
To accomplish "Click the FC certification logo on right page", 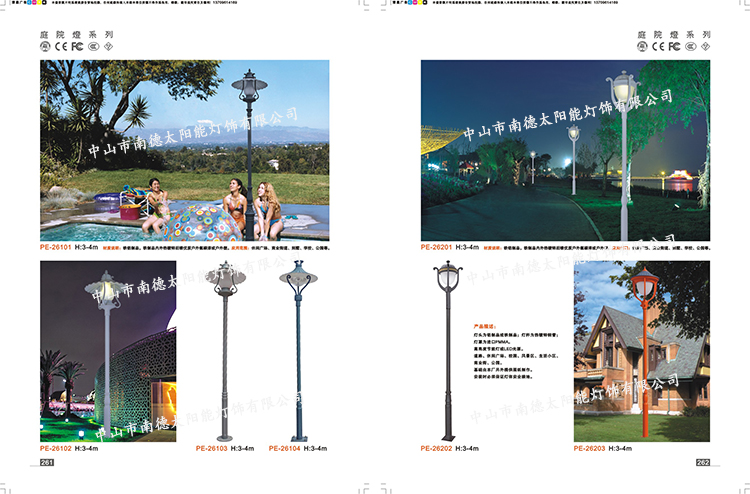I will coord(674,46).
